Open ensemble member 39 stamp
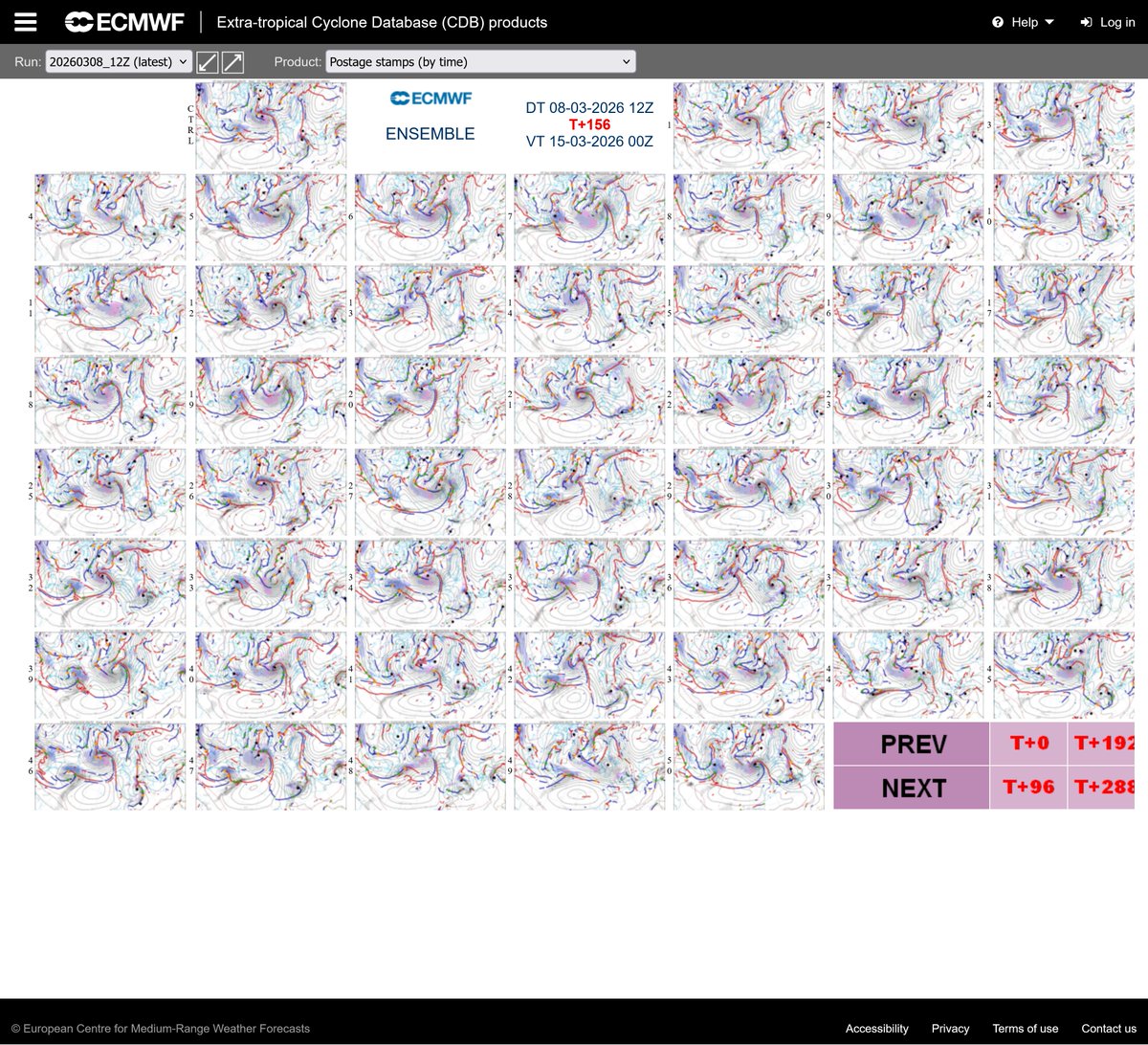Viewport: 1148px width, 1045px height. coord(111,676)
